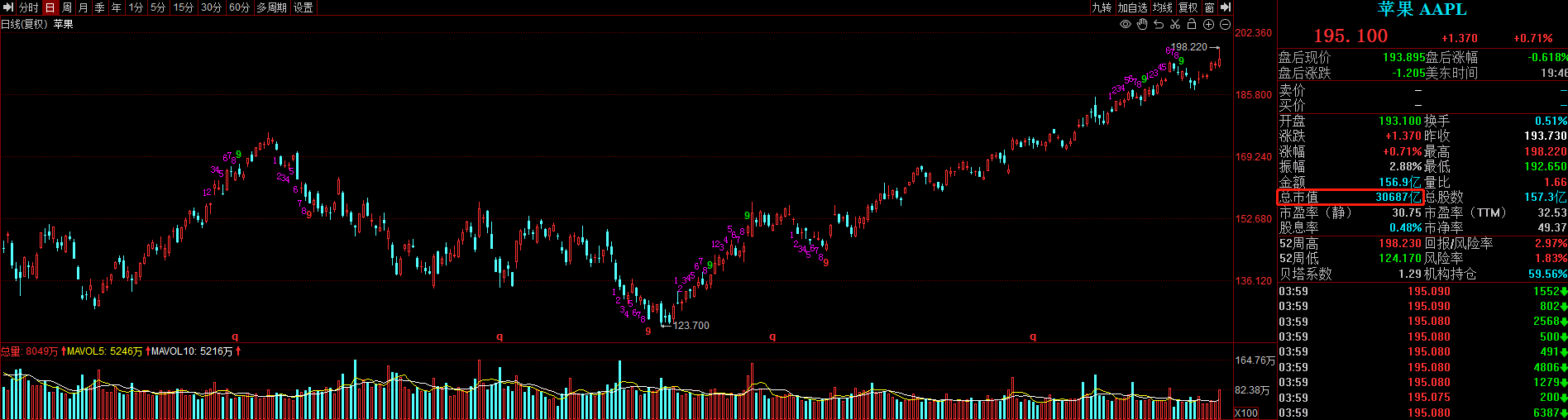Click the 总股数 value 157.3亿
The width and height of the screenshot is (1568, 420).
pyautogui.click(x=1545, y=198)
